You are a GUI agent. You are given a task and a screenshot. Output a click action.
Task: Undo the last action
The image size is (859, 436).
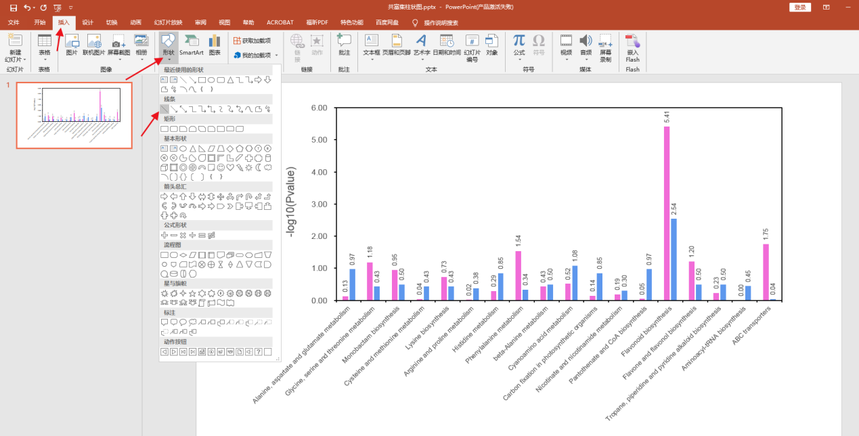tap(27, 8)
